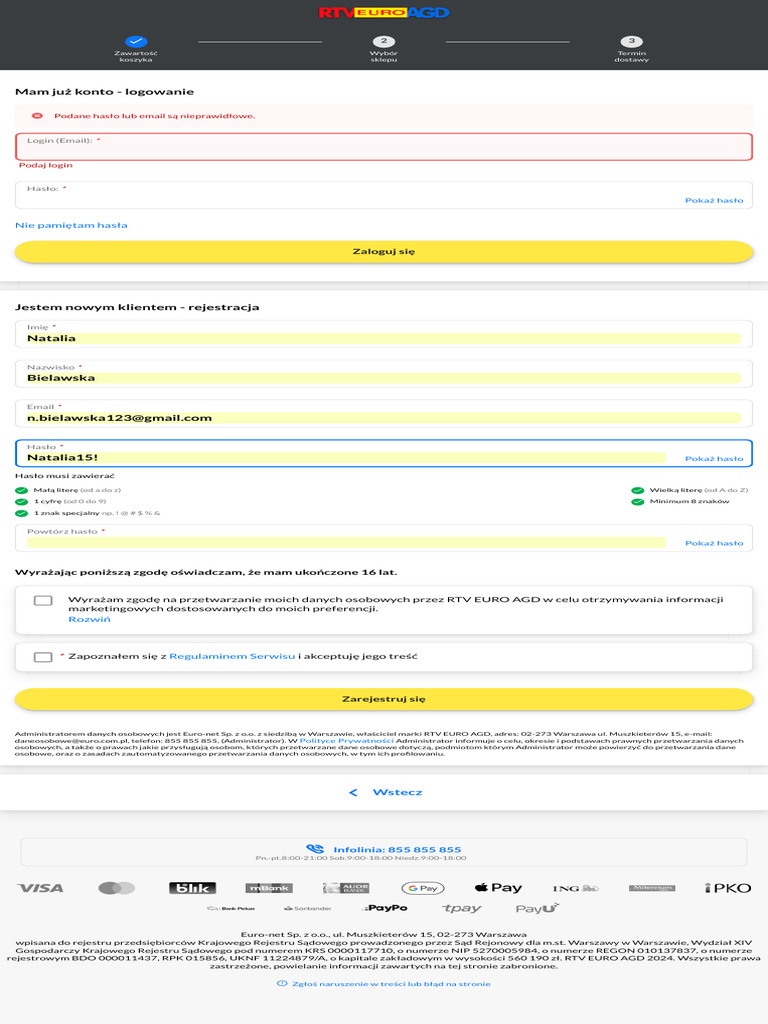Image resolution: width=768 pixels, height=1024 pixels.
Task: Go back with Wstecz link
Action: click(397, 792)
